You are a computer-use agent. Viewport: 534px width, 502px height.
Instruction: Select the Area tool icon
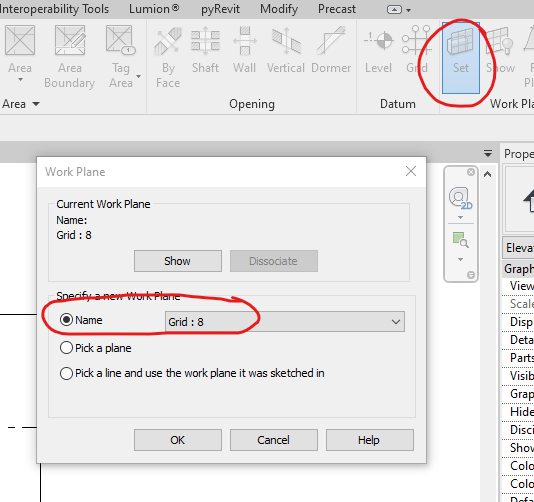tap(20, 40)
